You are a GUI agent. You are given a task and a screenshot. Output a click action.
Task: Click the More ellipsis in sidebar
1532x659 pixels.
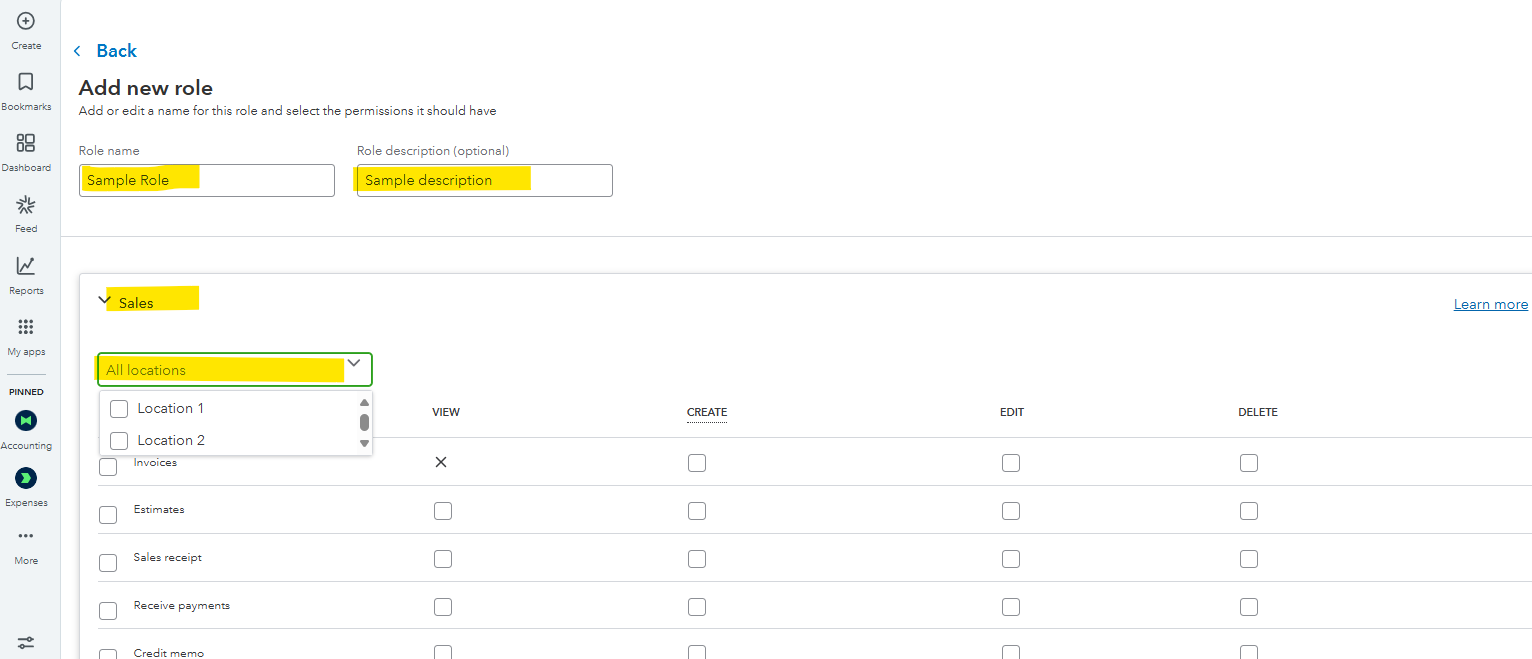point(26,536)
